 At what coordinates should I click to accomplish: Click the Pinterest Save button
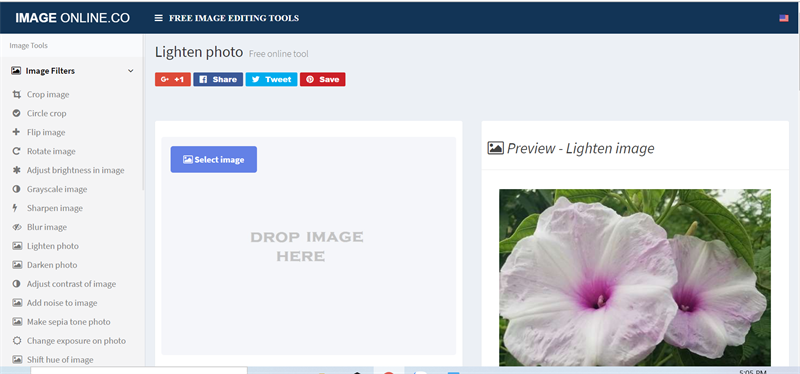(322, 80)
